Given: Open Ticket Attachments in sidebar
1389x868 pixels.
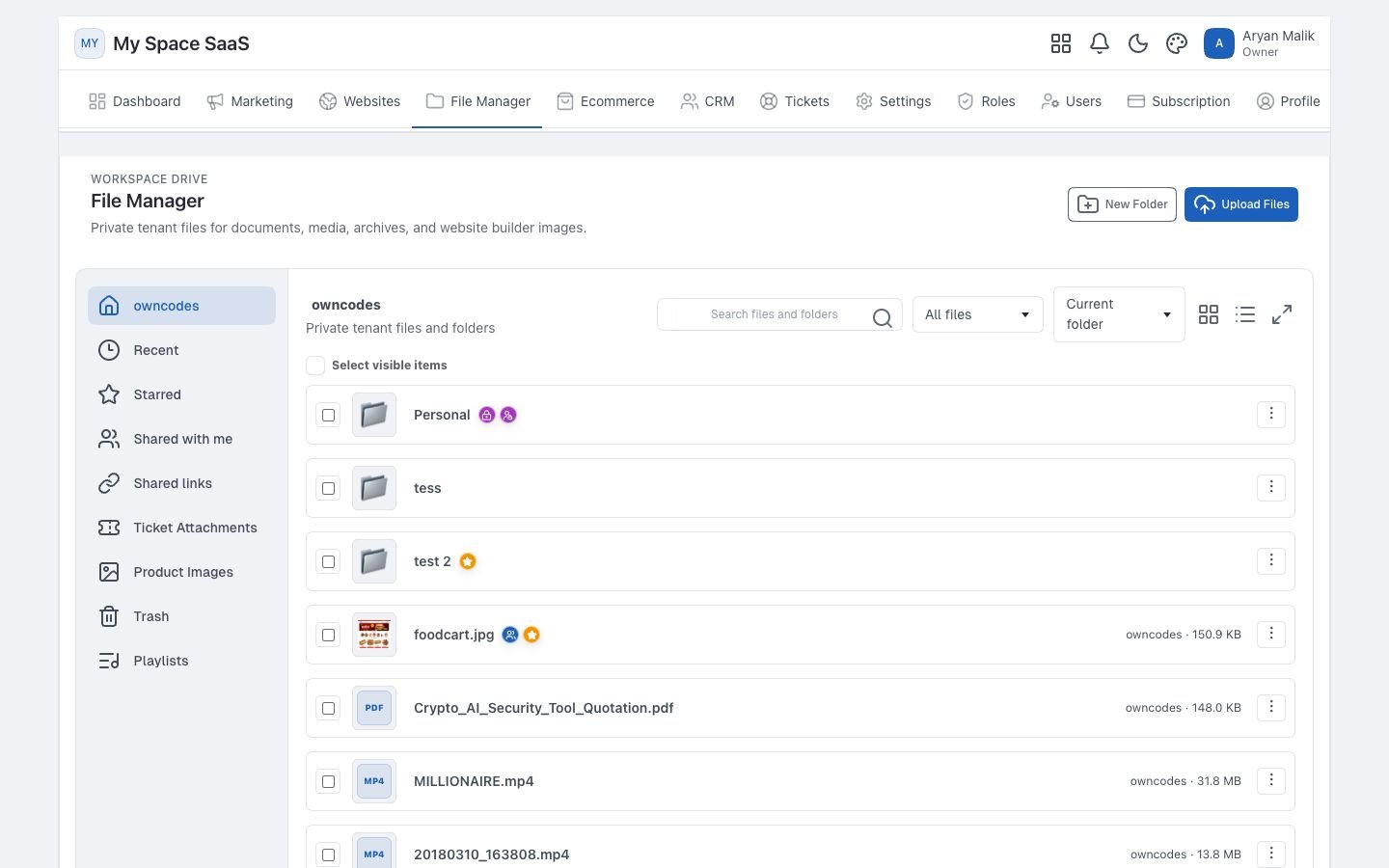Looking at the screenshot, I should 181,528.
